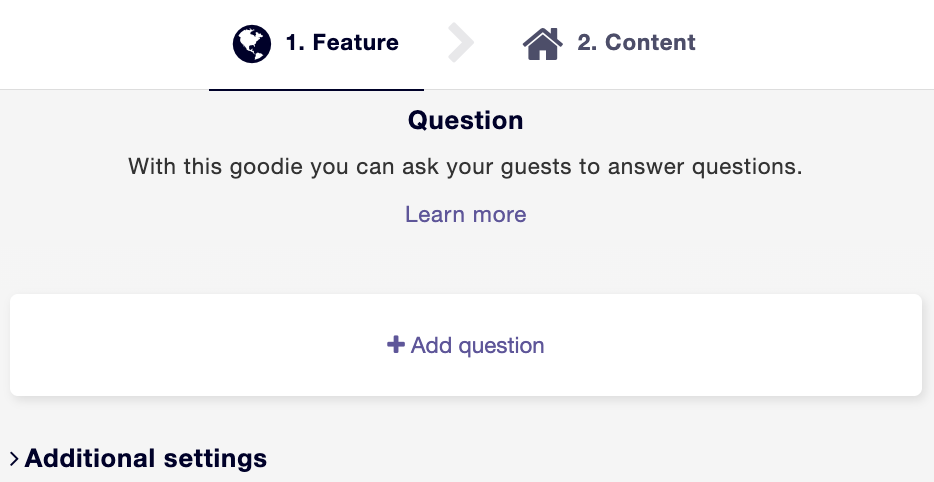Click the goodie description sentence

pyautogui.click(x=466, y=167)
